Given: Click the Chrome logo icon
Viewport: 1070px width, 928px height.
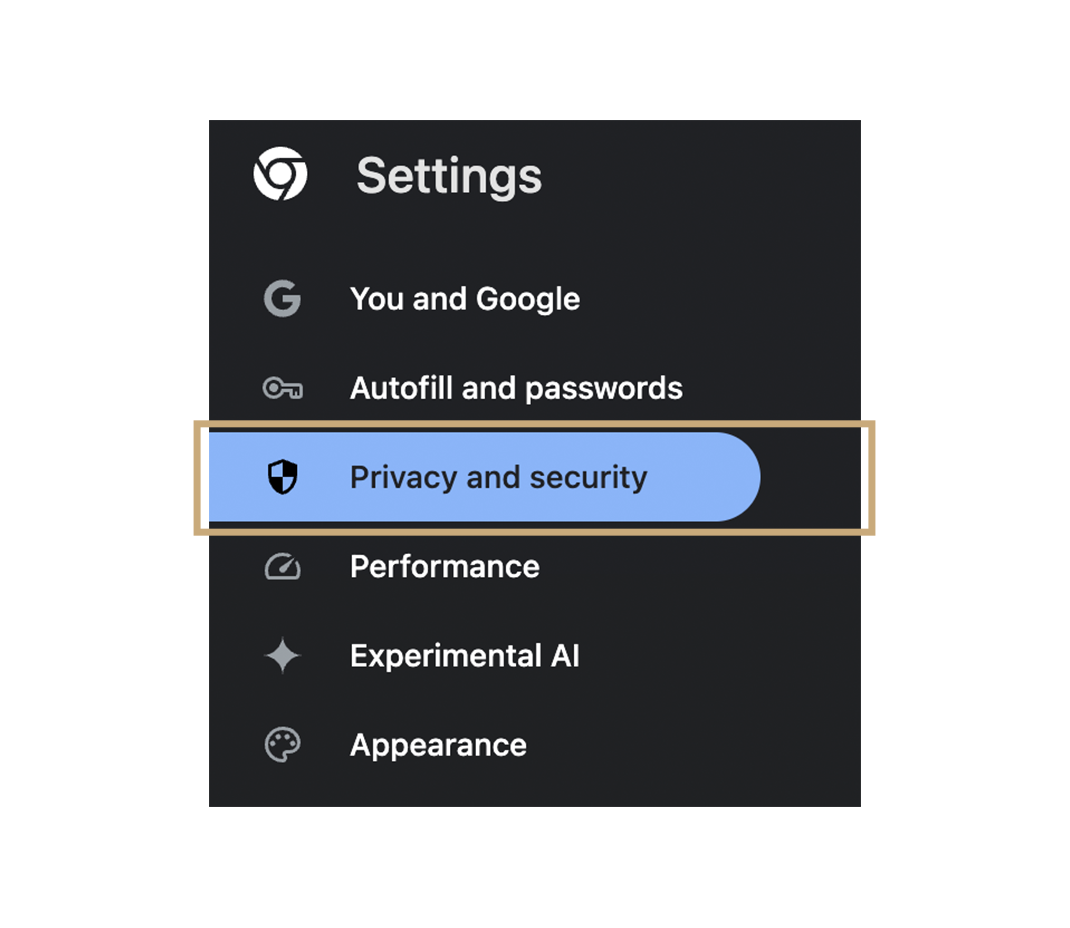Looking at the screenshot, I should click(x=280, y=175).
